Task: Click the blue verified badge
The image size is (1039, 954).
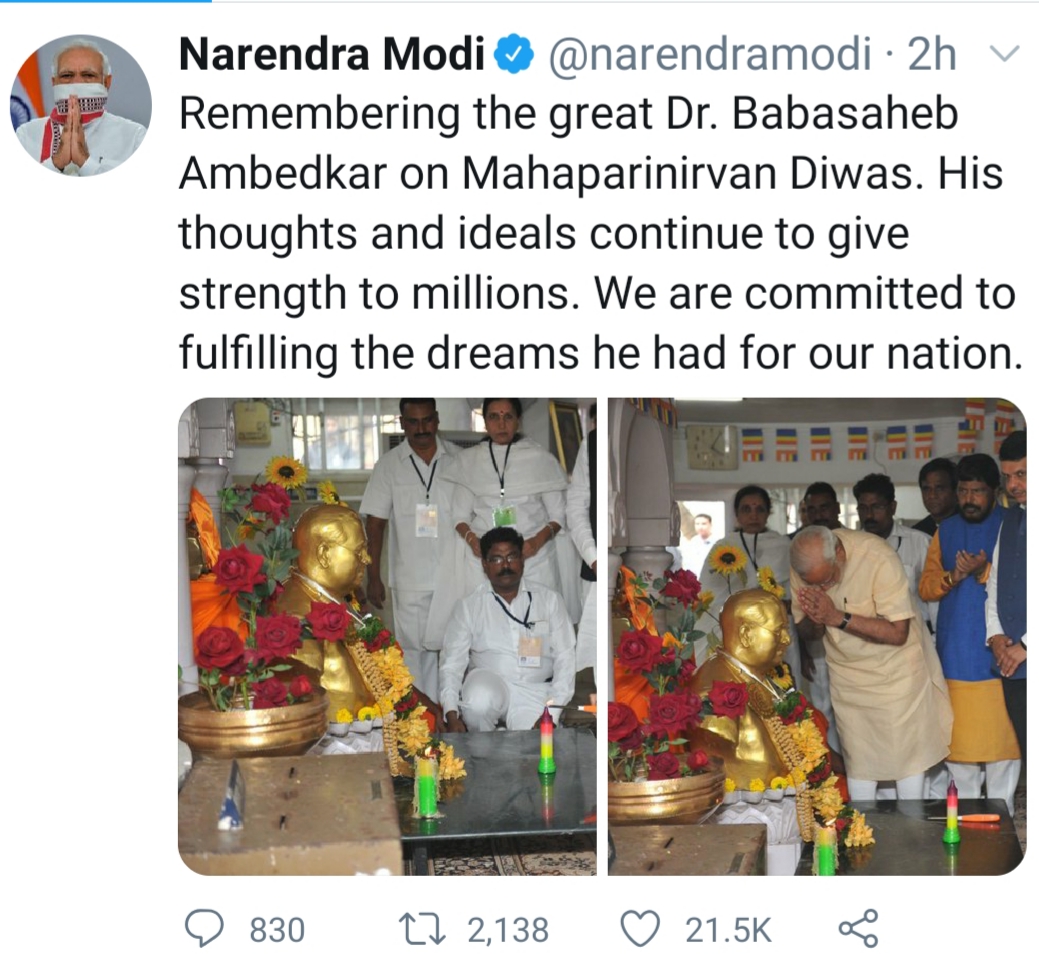Action: coord(515,54)
